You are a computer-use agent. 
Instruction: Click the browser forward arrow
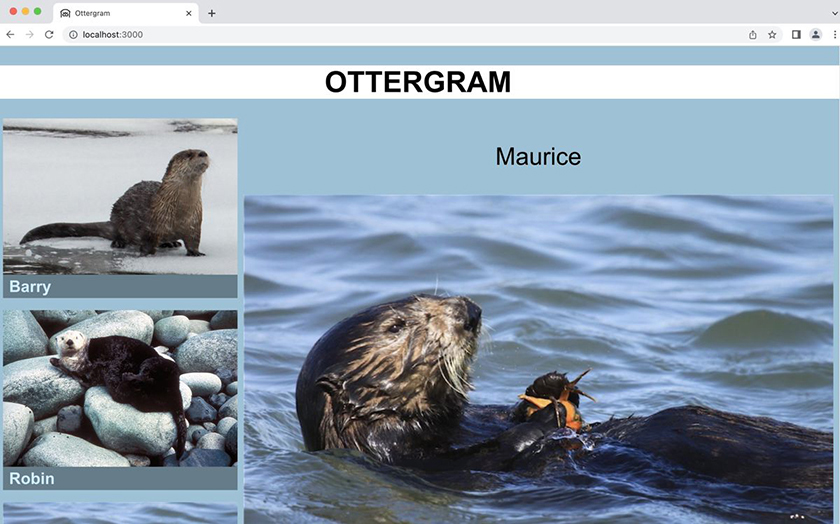[29, 34]
